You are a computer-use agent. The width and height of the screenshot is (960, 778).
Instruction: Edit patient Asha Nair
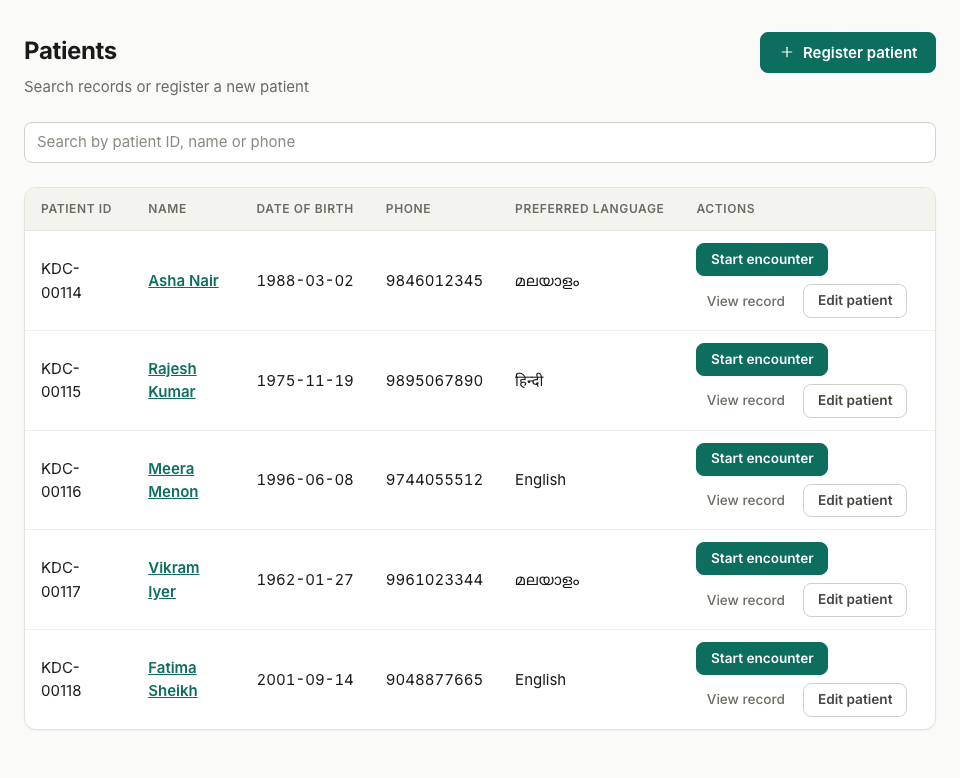tap(855, 301)
